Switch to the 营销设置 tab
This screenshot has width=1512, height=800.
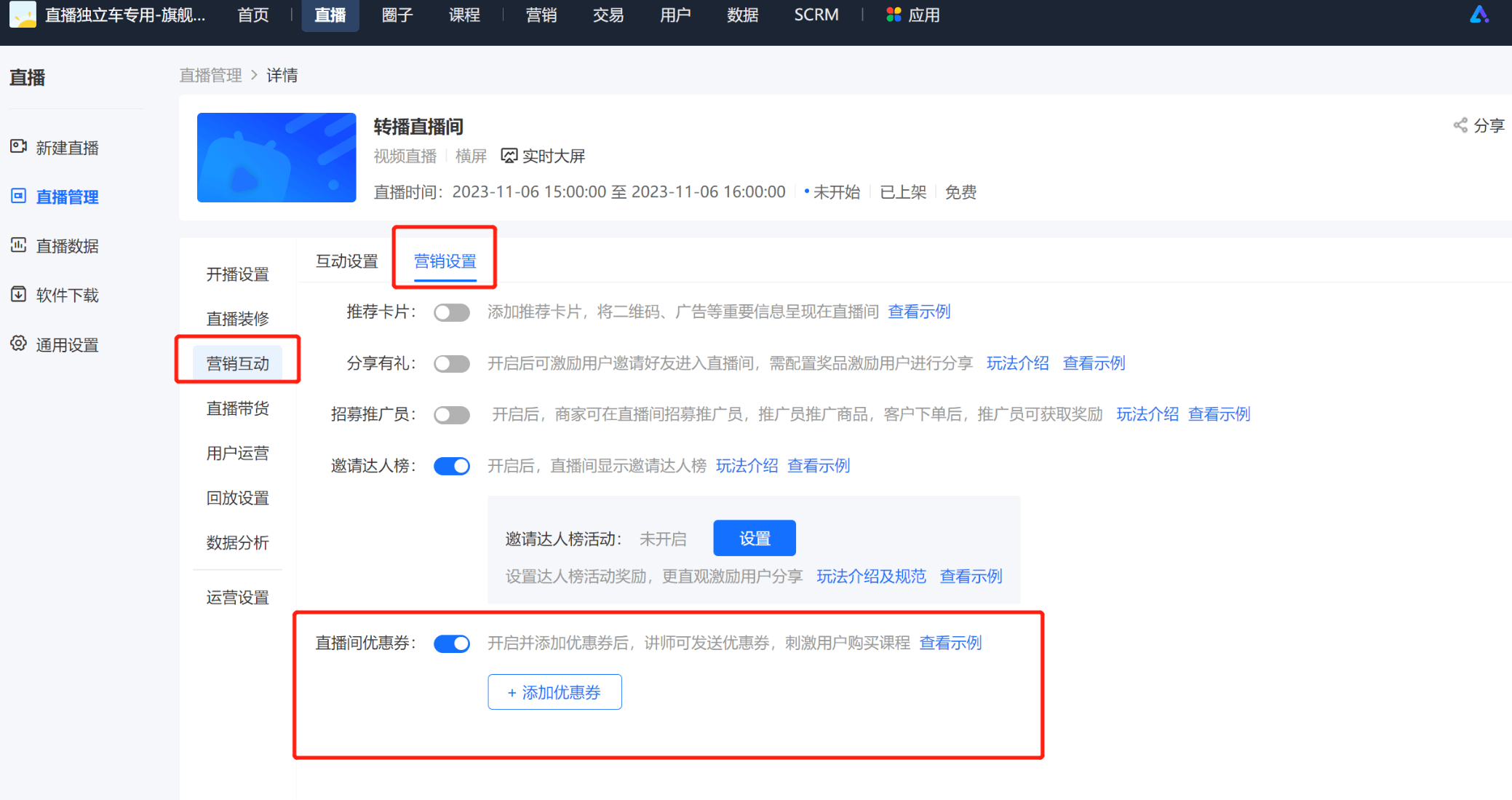(445, 261)
